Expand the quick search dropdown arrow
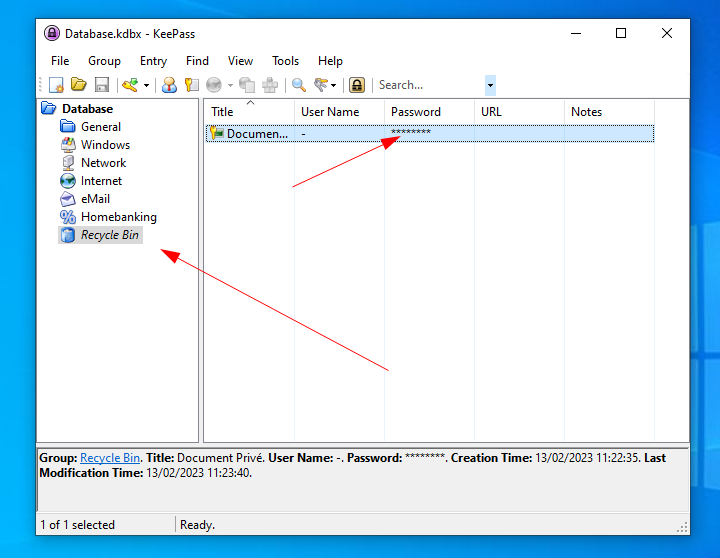Screen dimensions: 720x558 click(x=490, y=86)
